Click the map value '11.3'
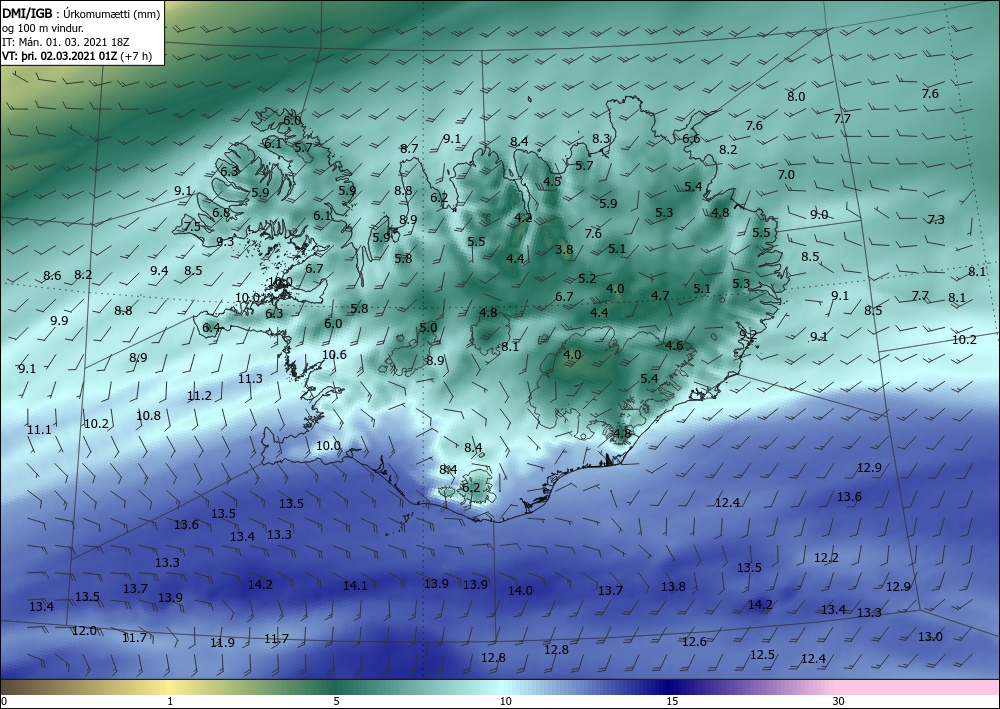Viewport: 1000px width, 709px height. (250, 379)
